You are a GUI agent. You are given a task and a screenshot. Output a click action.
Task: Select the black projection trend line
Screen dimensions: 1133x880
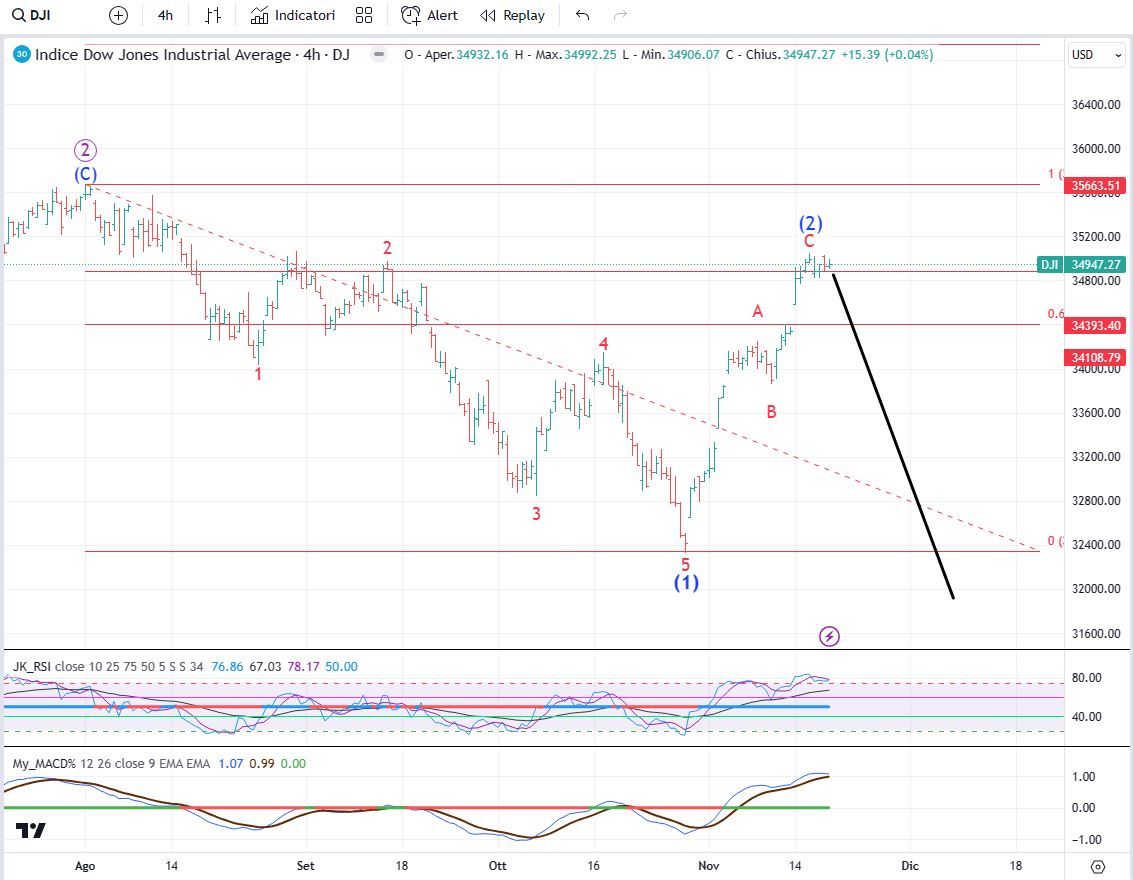pyautogui.click(x=894, y=436)
